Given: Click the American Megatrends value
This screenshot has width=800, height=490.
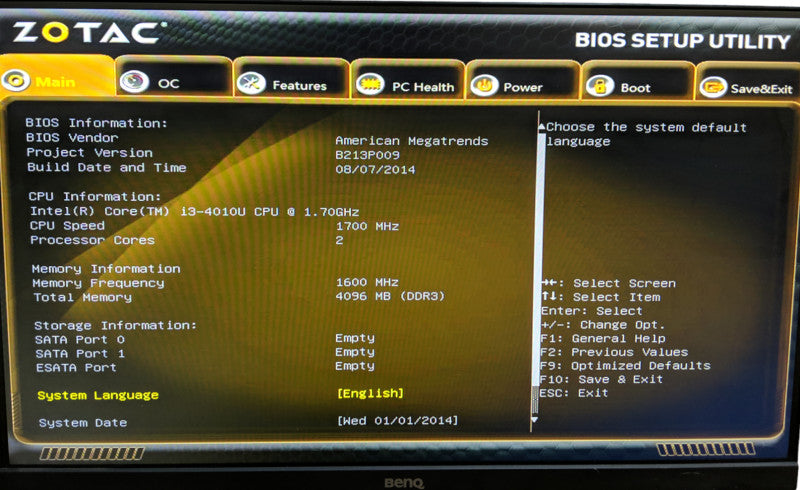Looking at the screenshot, I should pos(412,141).
